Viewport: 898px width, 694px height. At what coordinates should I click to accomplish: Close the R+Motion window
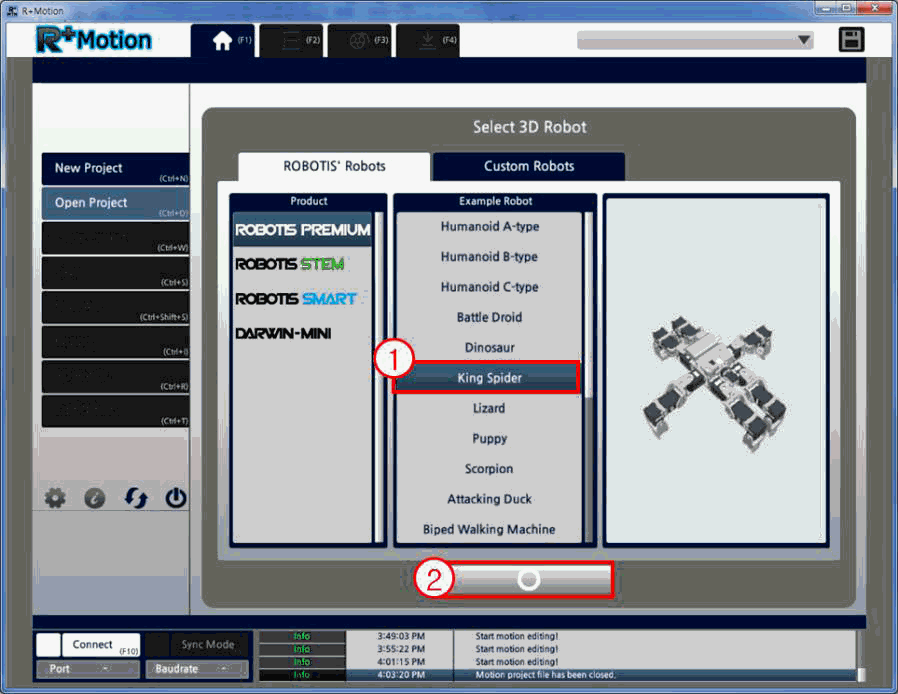click(875, 8)
